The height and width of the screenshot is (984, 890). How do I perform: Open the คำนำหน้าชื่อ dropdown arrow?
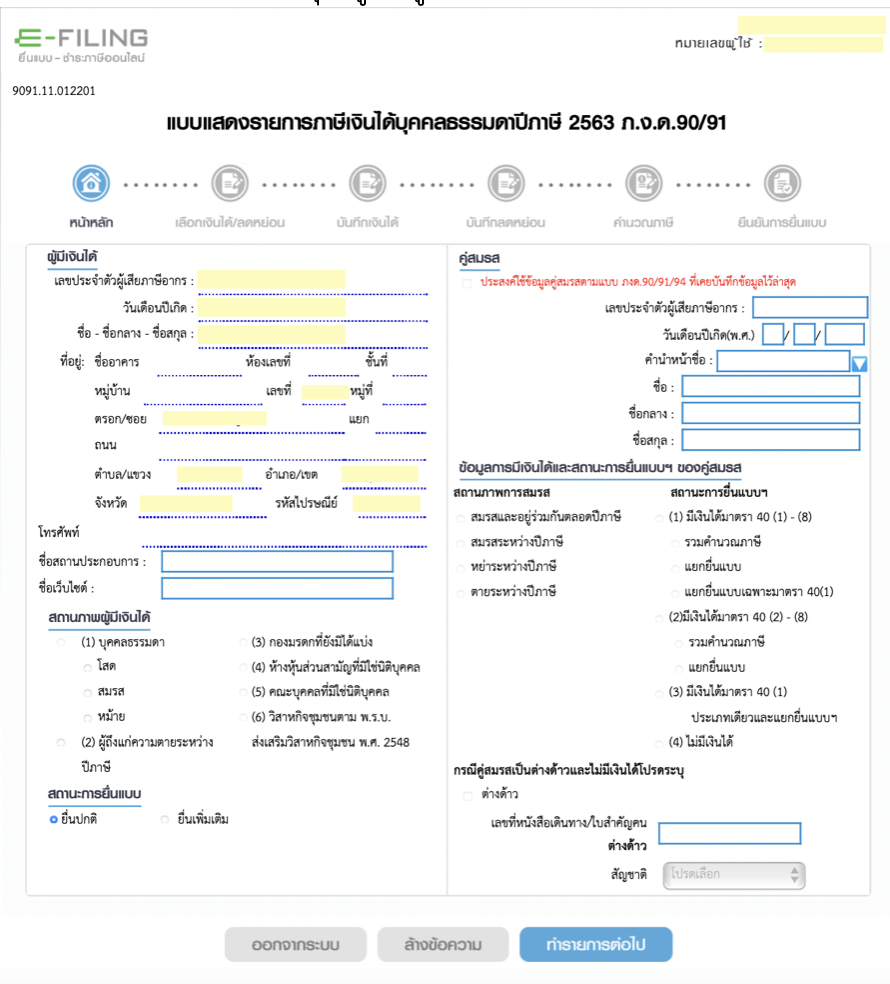pyautogui.click(x=859, y=363)
